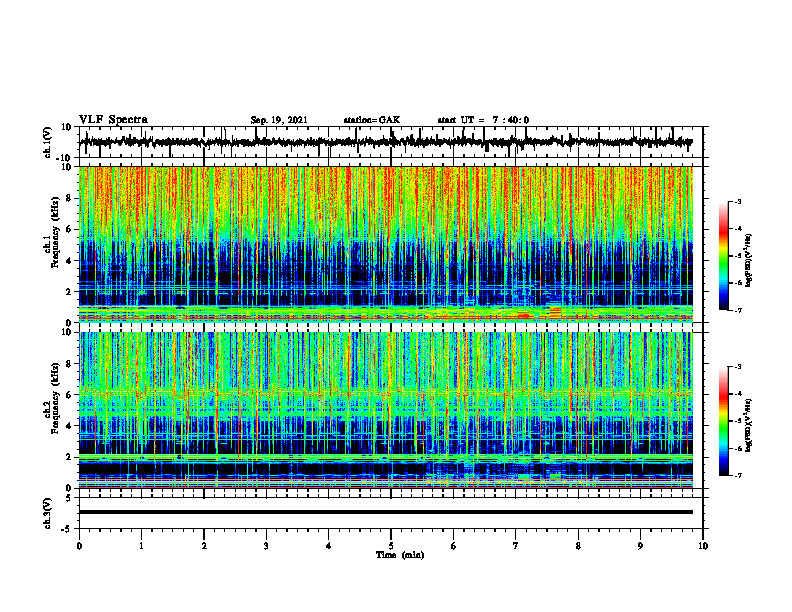
Task: Click the time axis tick label "0"
Action: tap(79, 546)
